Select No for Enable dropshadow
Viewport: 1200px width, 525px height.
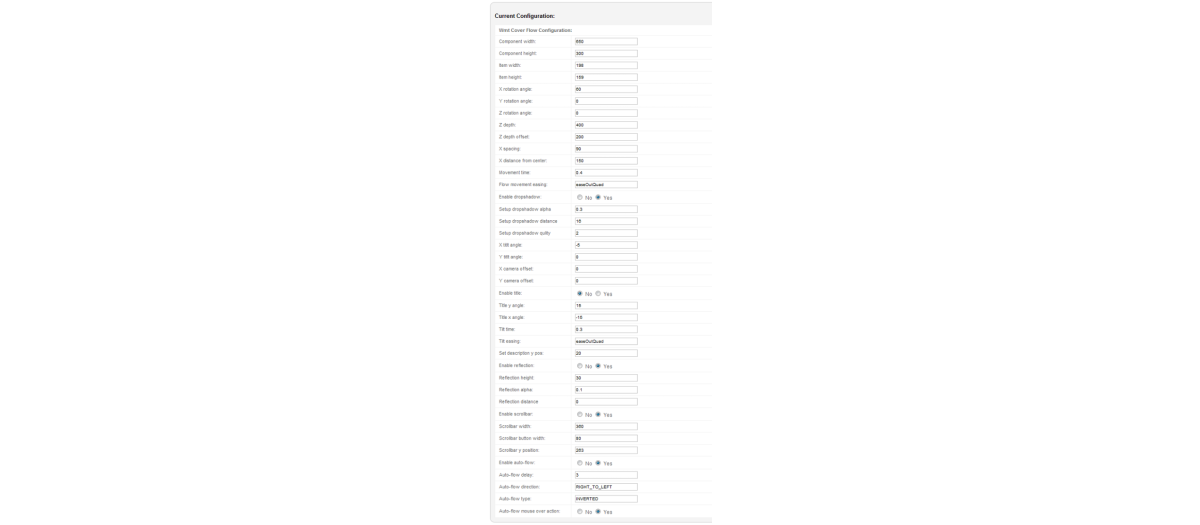pyautogui.click(x=579, y=197)
